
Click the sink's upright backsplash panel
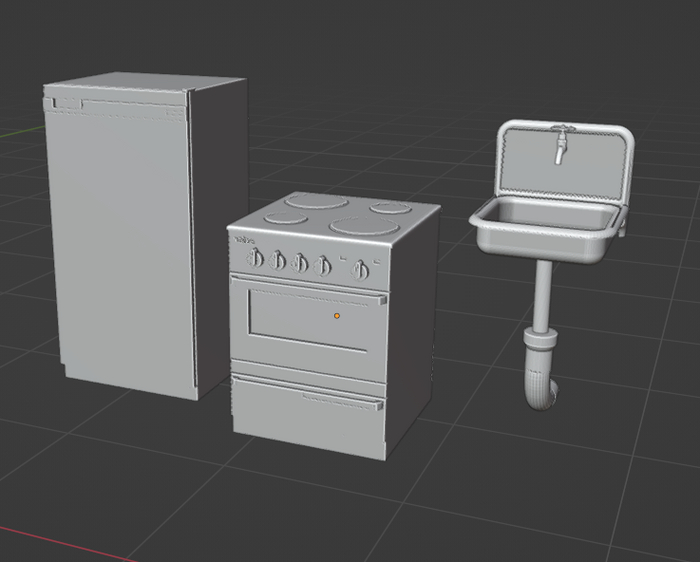(565, 162)
